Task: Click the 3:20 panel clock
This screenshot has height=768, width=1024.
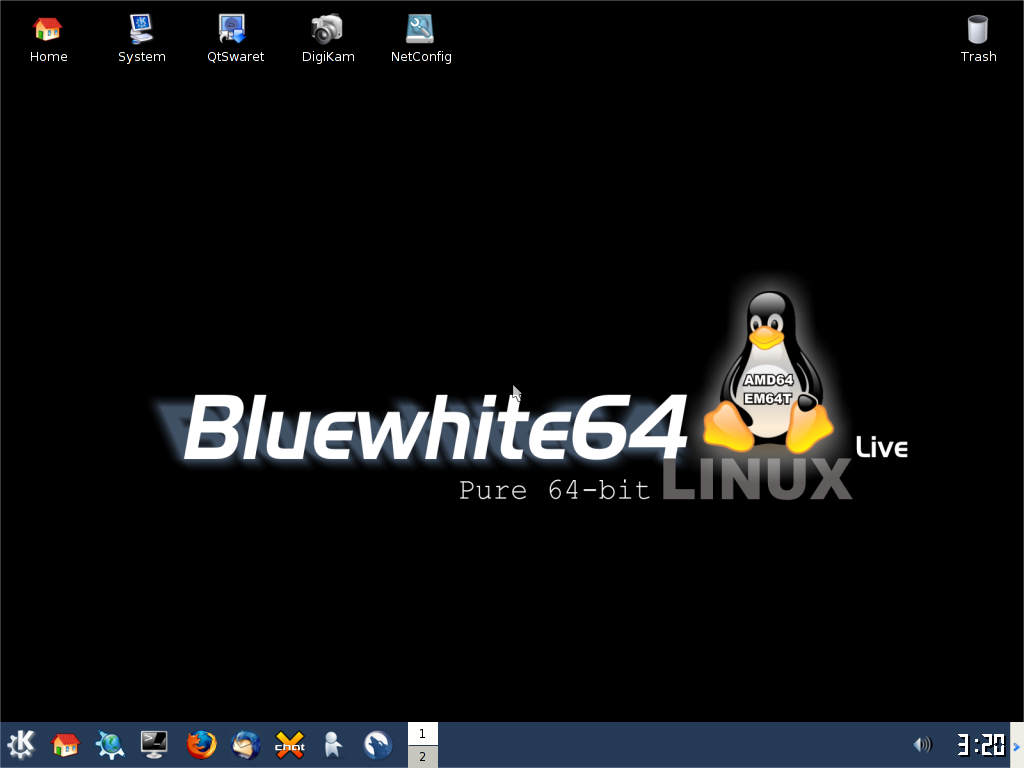Action: pyautogui.click(x=980, y=744)
